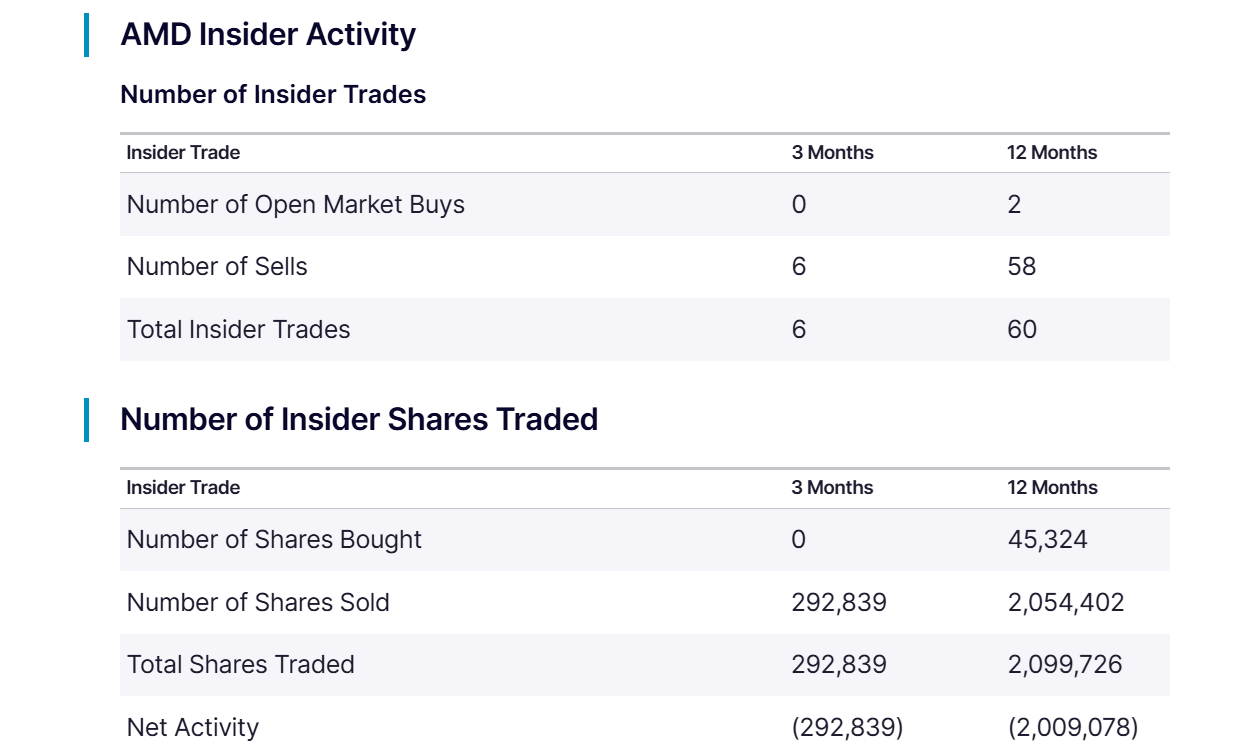Click the 2,054,402 shares sold value
The image size is (1260, 752).
tap(1066, 603)
